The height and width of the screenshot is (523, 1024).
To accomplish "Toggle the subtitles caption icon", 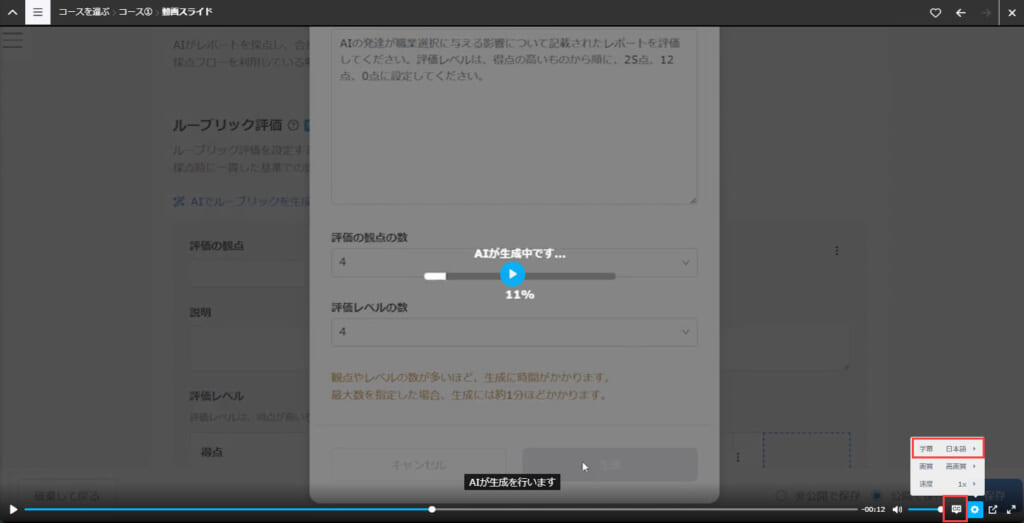I will click(x=956, y=509).
